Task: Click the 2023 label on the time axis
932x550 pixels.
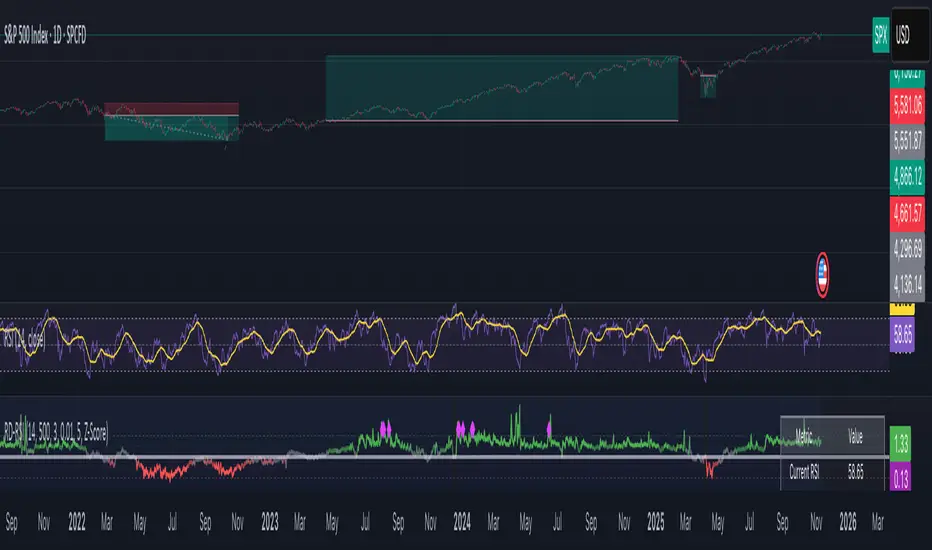Action: point(270,523)
